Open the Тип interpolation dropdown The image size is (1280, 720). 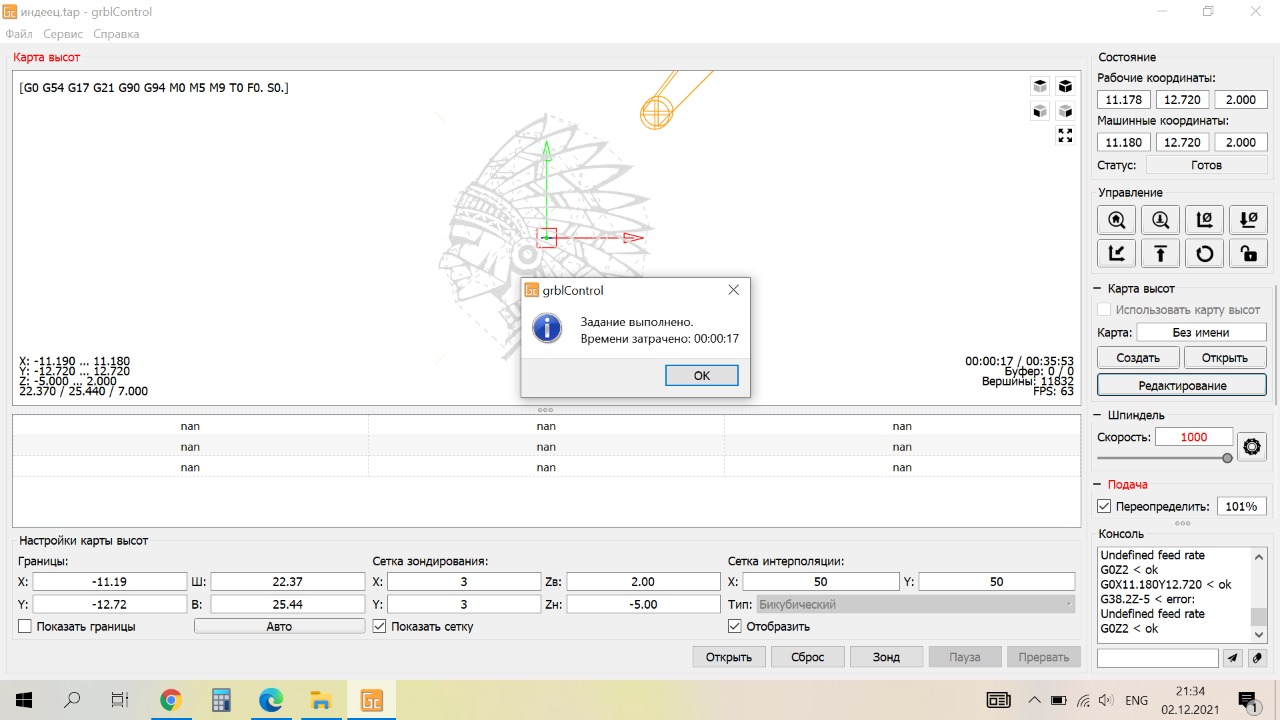point(916,604)
